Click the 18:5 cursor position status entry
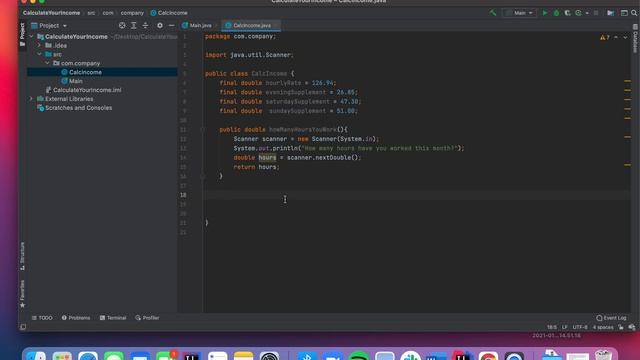Screen dimensions: 640x360 point(551,327)
